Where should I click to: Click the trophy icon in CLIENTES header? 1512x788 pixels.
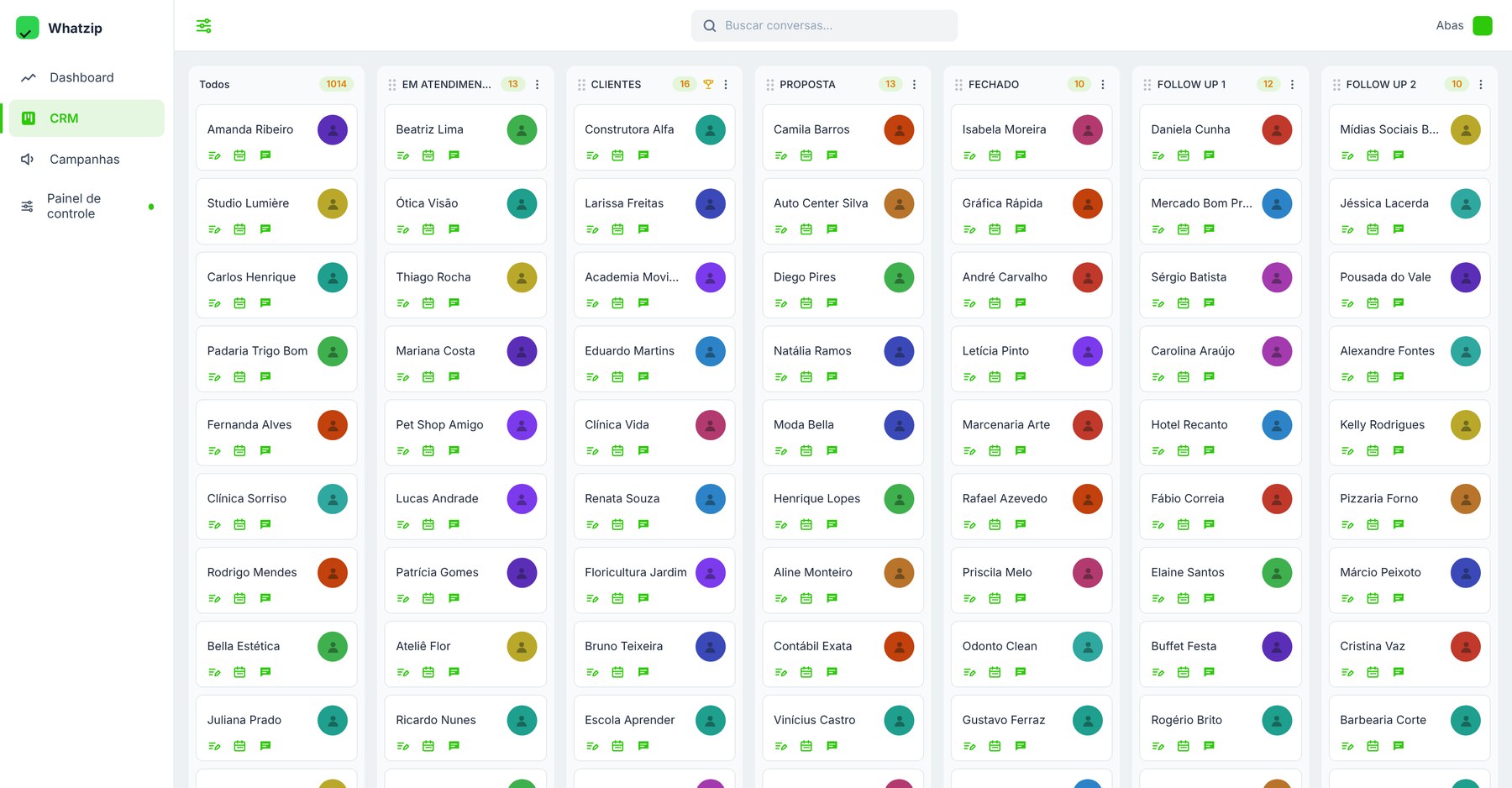point(708,84)
